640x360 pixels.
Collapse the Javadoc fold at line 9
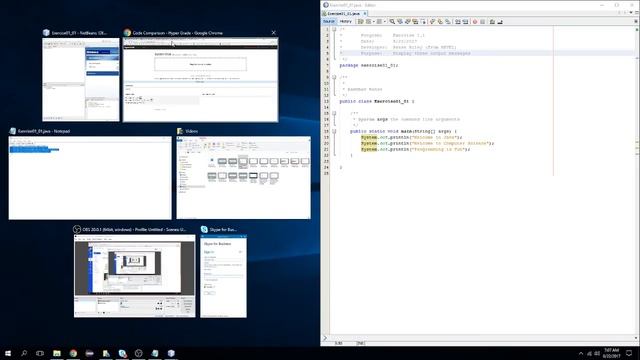coord(334,77)
